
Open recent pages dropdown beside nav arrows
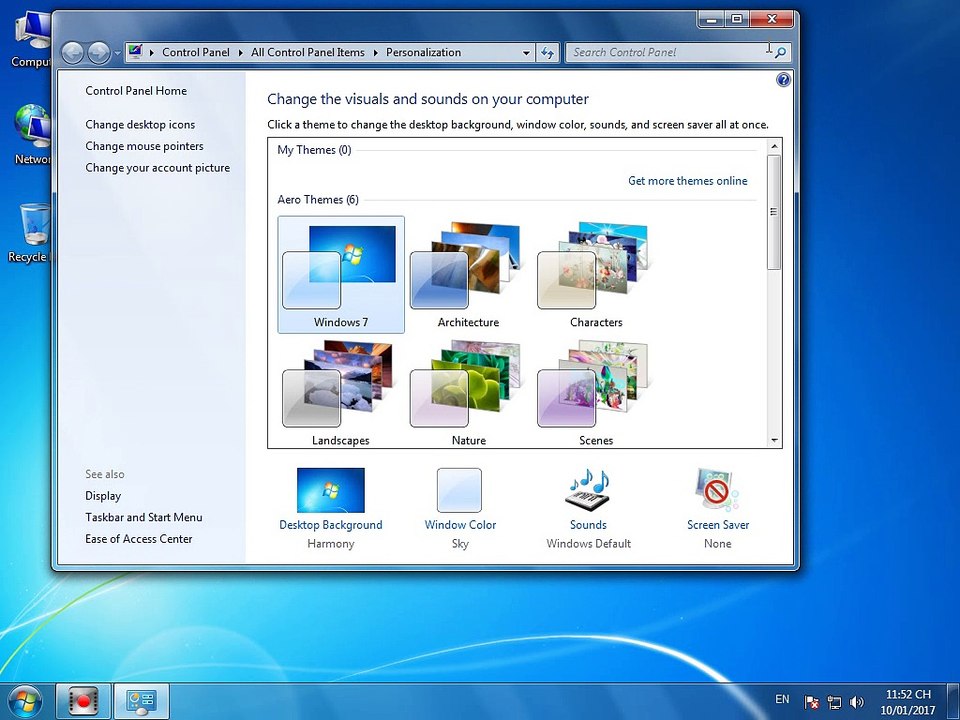point(117,53)
